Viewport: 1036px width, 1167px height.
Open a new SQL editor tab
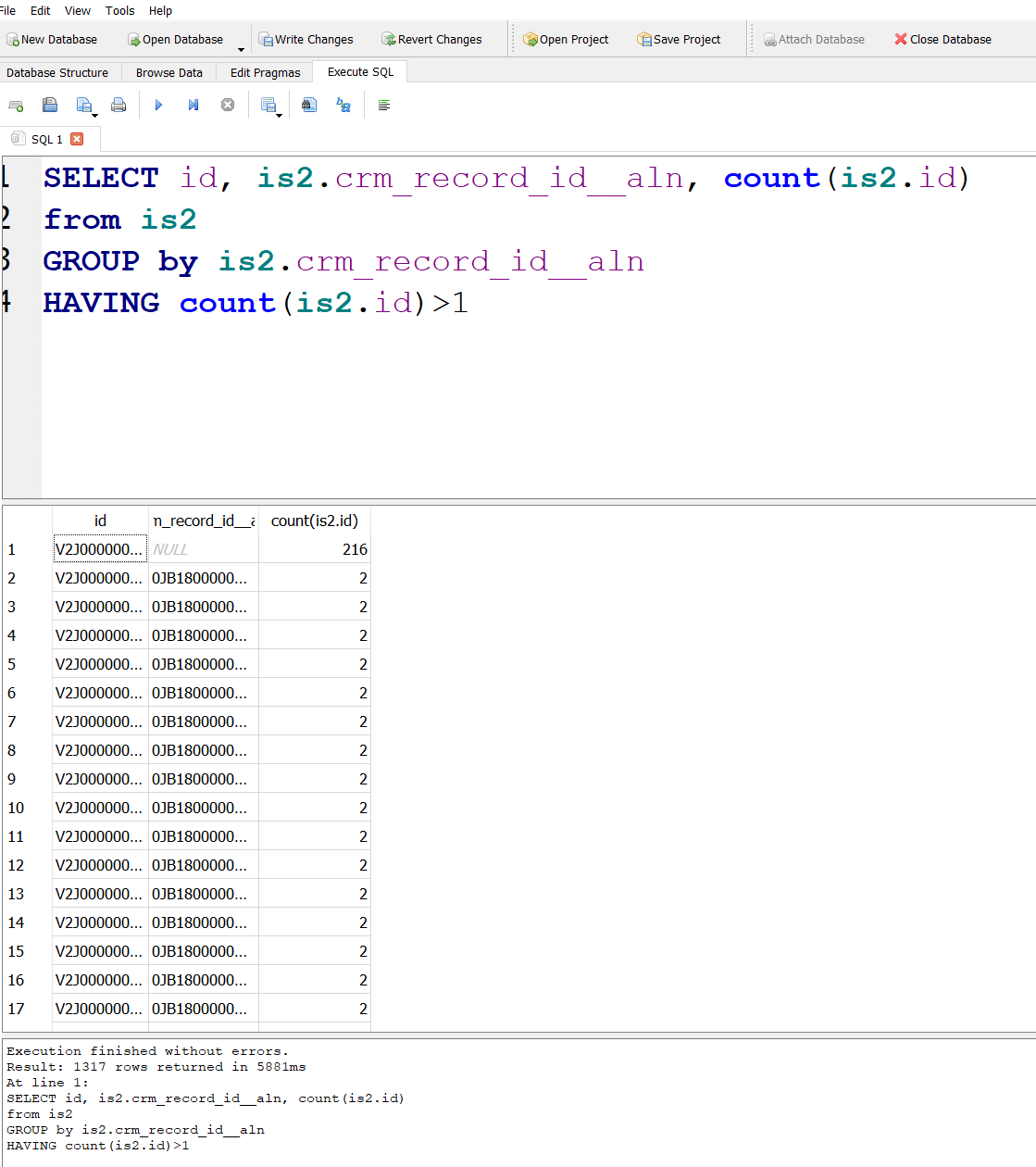pos(16,106)
